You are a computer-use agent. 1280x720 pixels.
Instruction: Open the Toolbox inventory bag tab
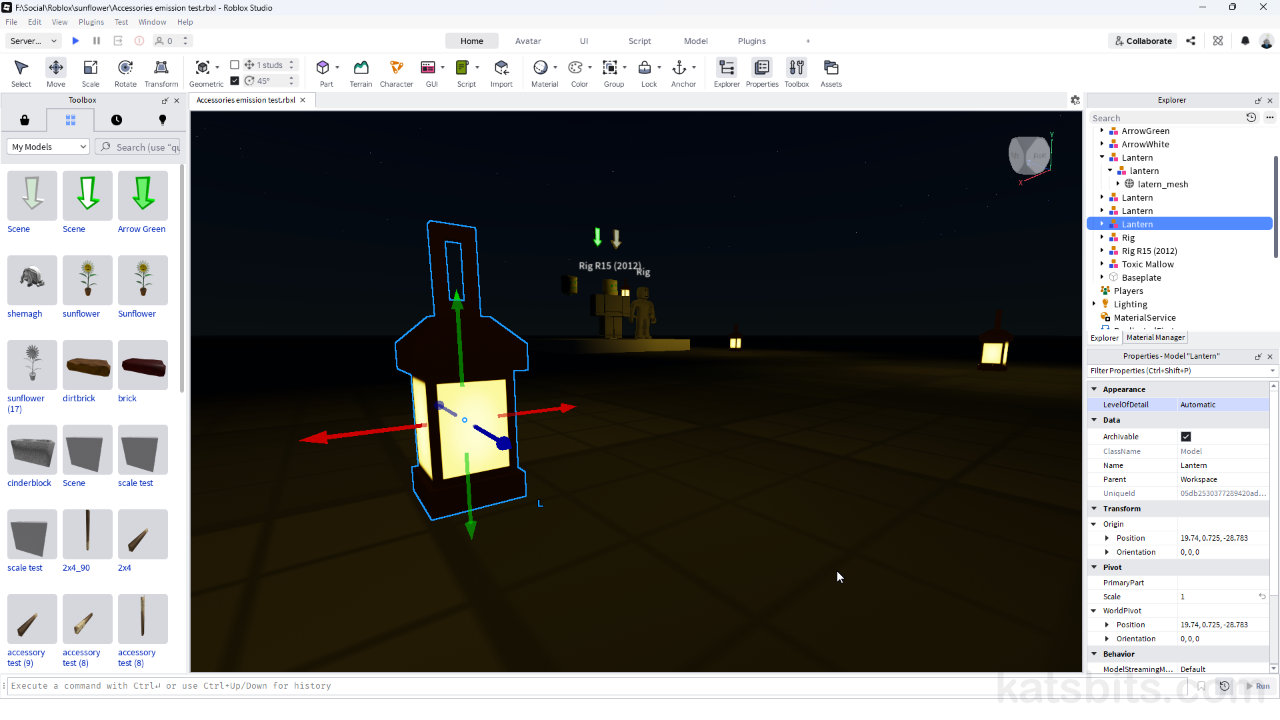[24, 120]
